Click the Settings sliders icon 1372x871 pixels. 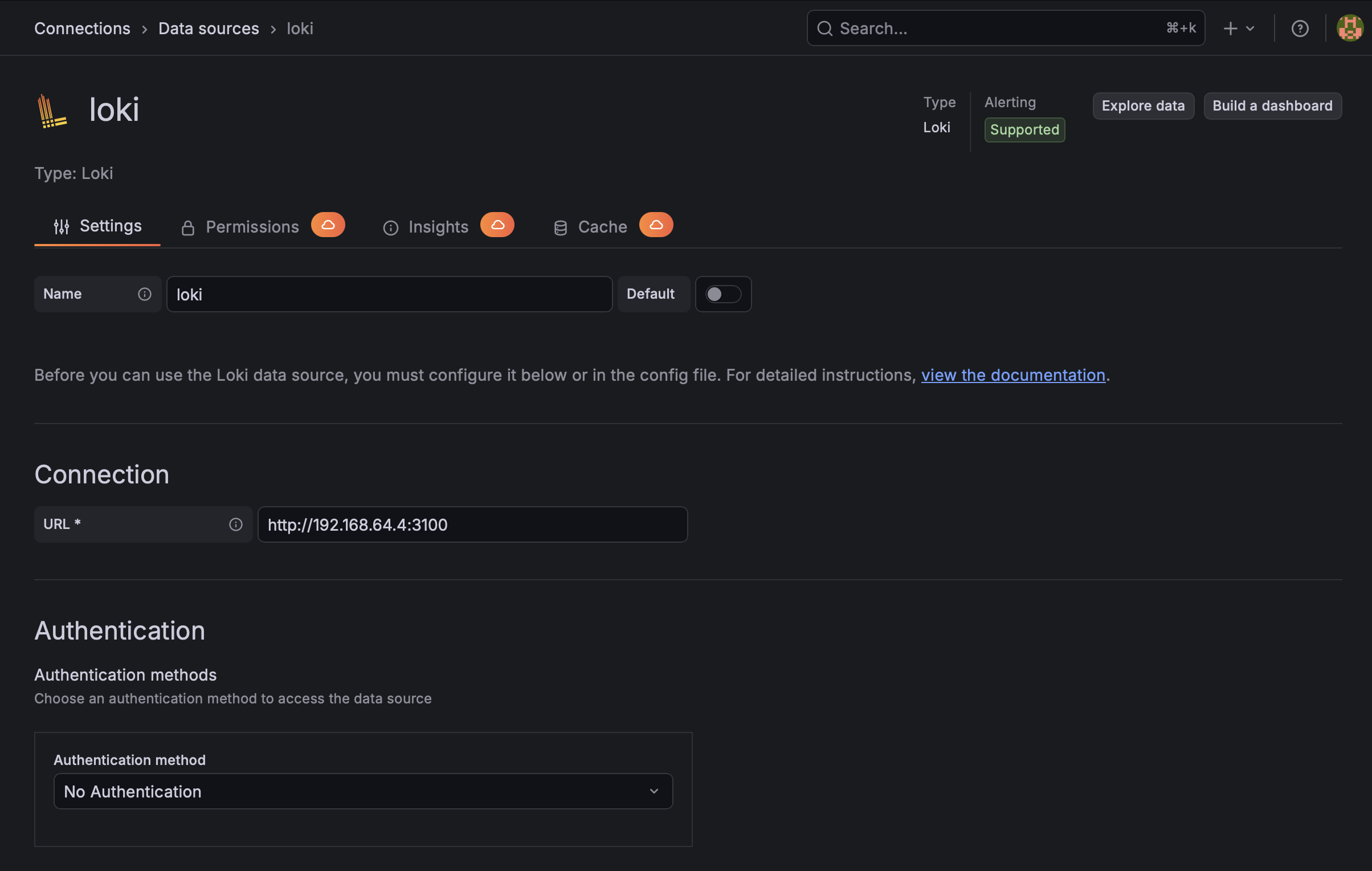[x=62, y=227]
